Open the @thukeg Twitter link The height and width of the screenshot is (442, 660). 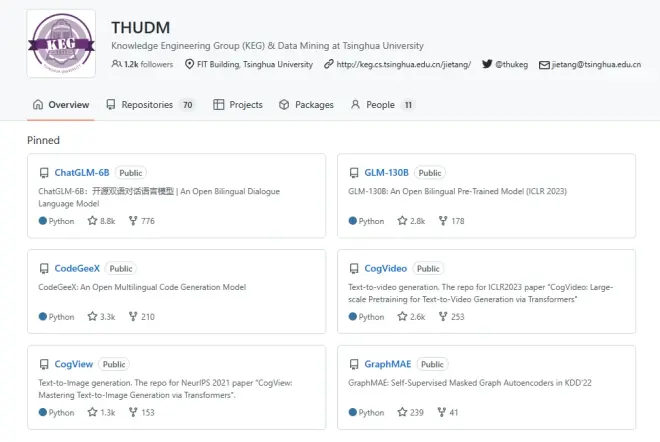pos(511,64)
